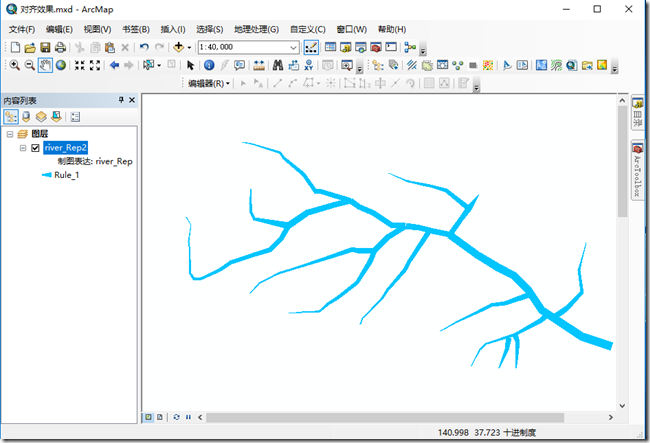650x443 pixels.
Task: Click the Go Back to Previous Extent arrow
Action: (x=114, y=66)
